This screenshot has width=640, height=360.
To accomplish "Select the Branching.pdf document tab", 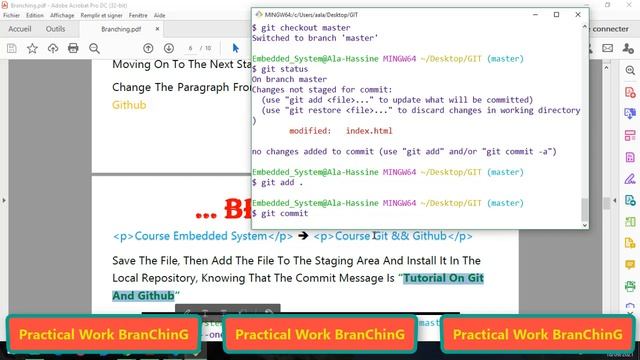I will [121, 29].
